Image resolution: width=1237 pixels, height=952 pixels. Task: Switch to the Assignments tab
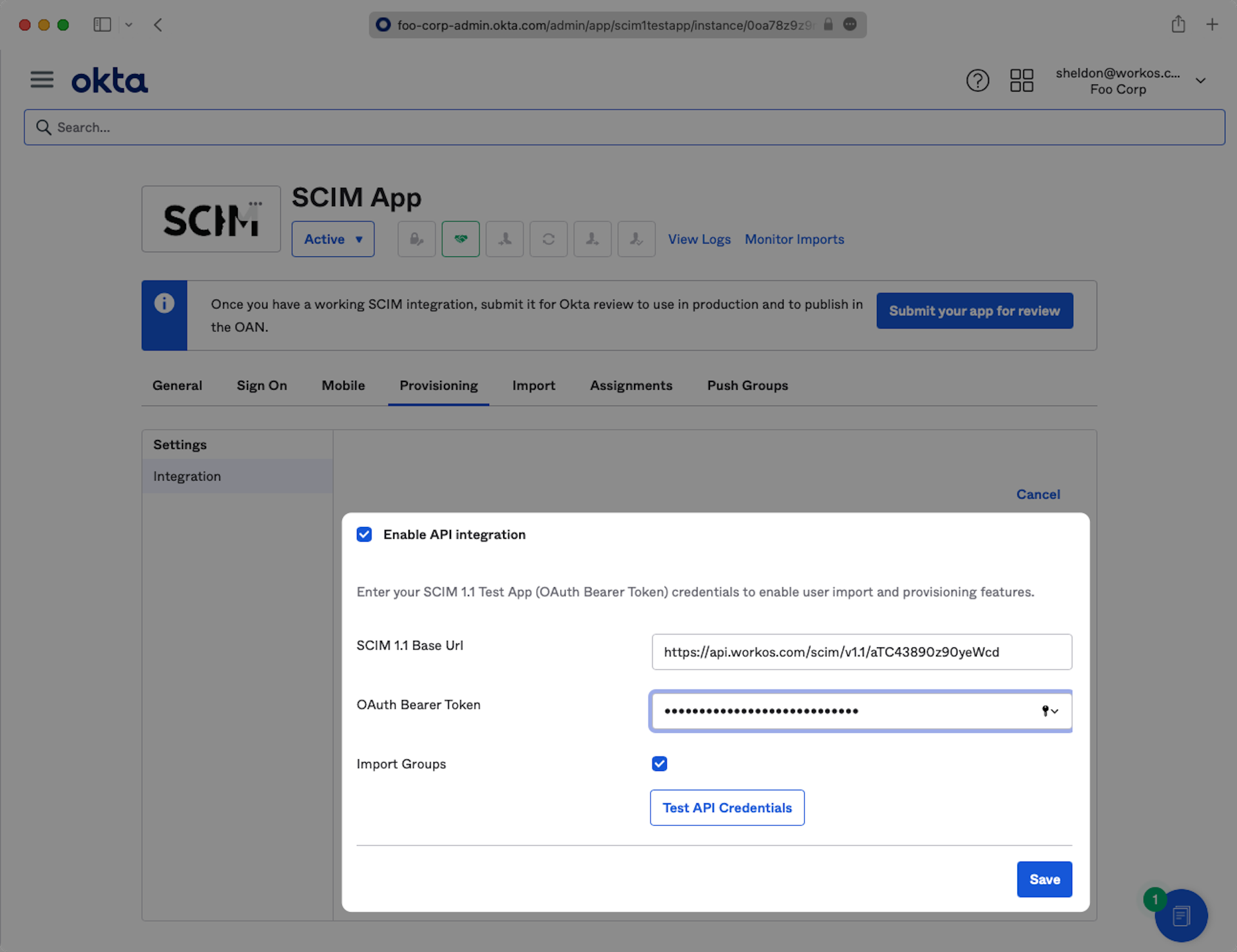tap(631, 385)
